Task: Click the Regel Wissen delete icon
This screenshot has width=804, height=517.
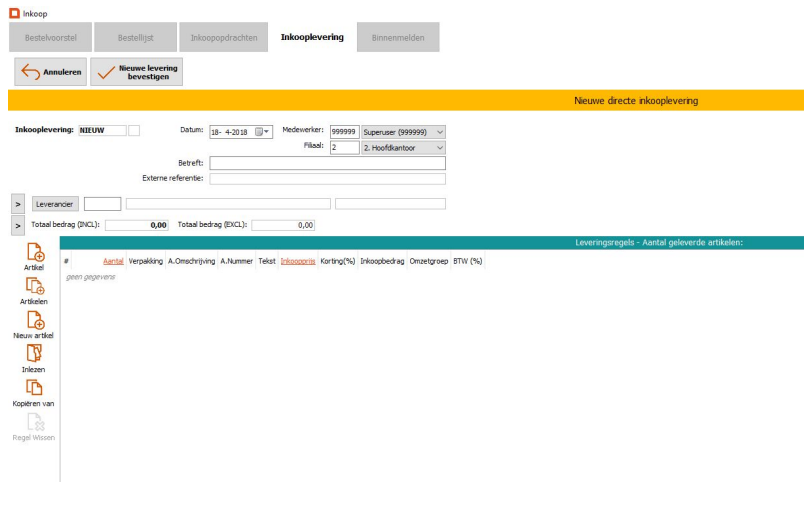Action: [x=34, y=423]
